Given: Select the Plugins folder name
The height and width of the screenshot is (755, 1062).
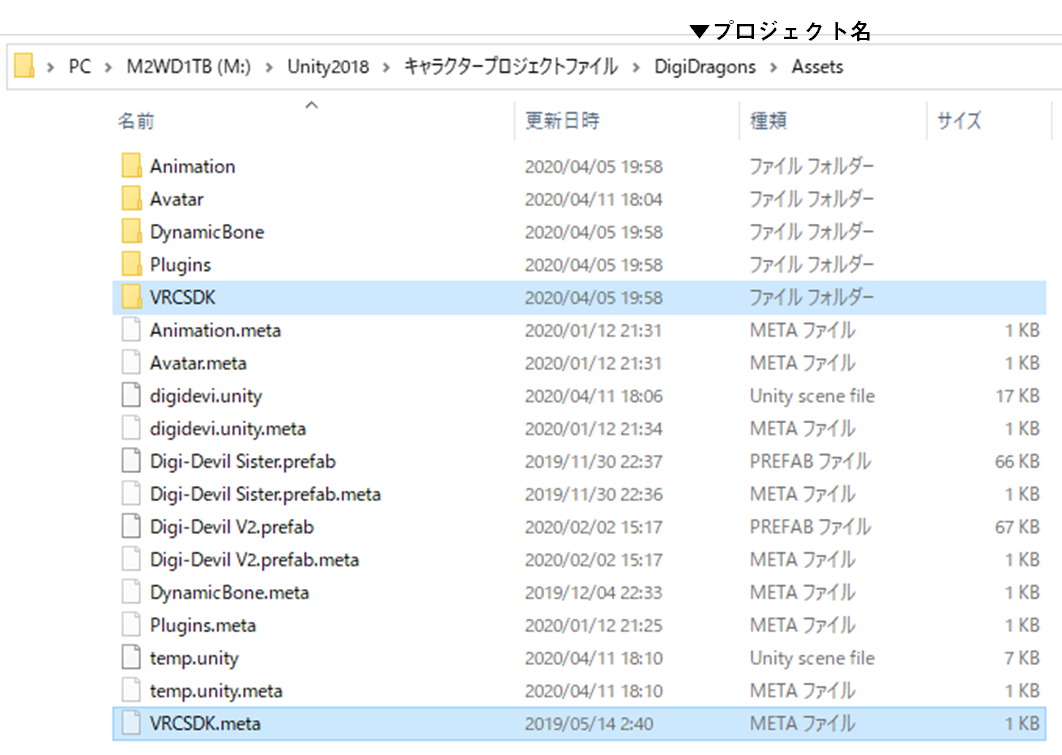Looking at the screenshot, I should point(180,265).
